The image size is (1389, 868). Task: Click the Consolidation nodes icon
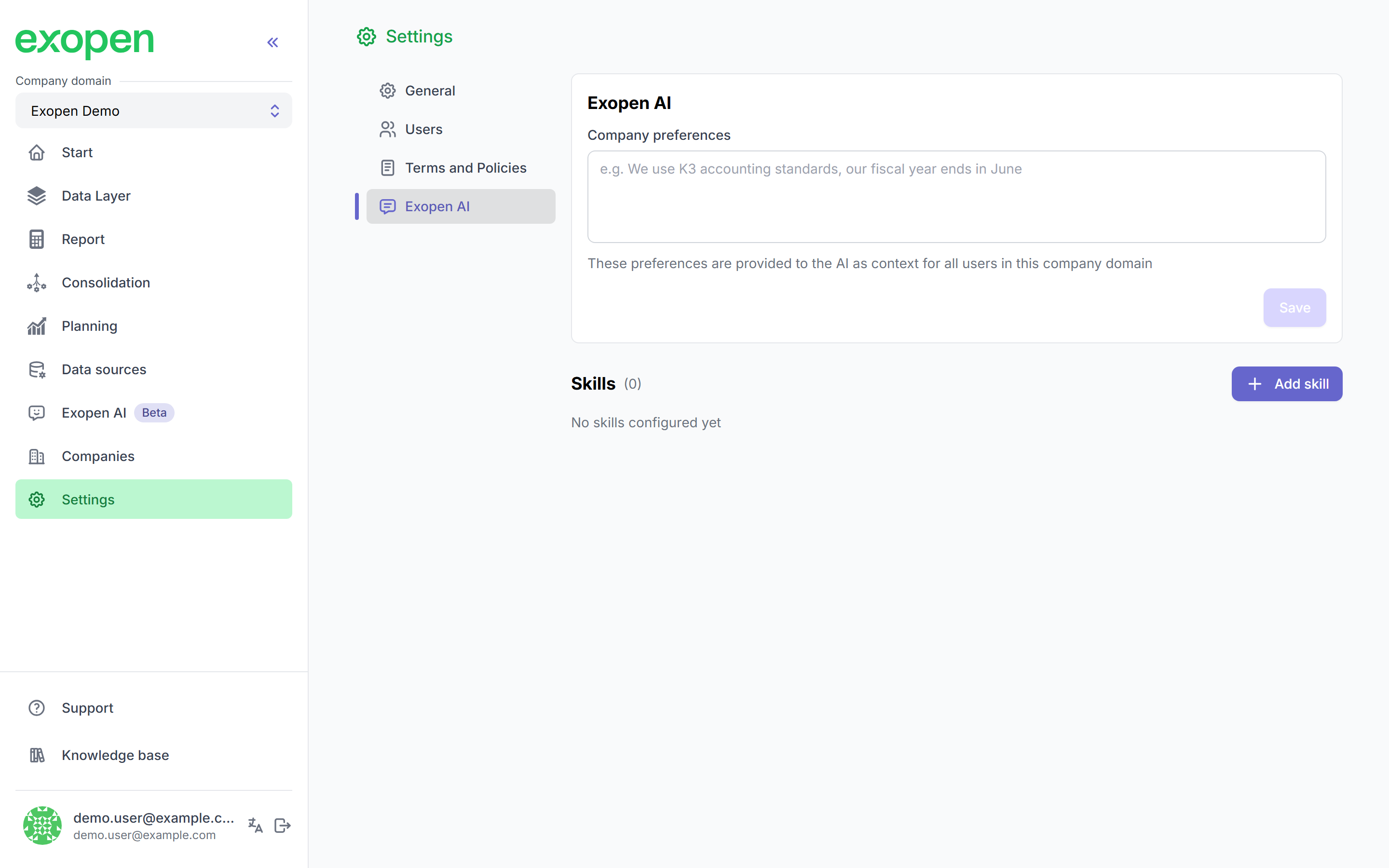37,283
